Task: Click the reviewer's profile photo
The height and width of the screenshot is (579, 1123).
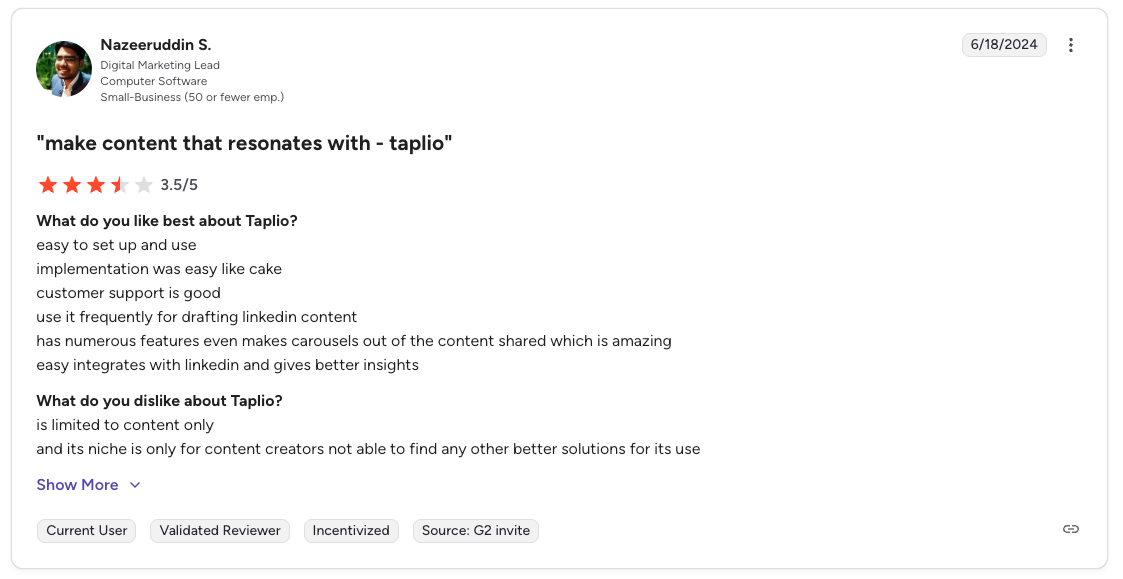Action: [63, 69]
